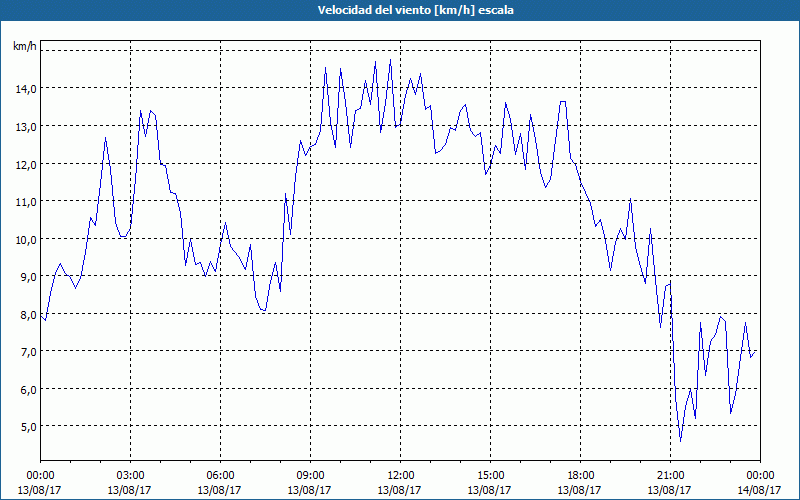Click the lowest wind dip after 21:00

(x=680, y=440)
